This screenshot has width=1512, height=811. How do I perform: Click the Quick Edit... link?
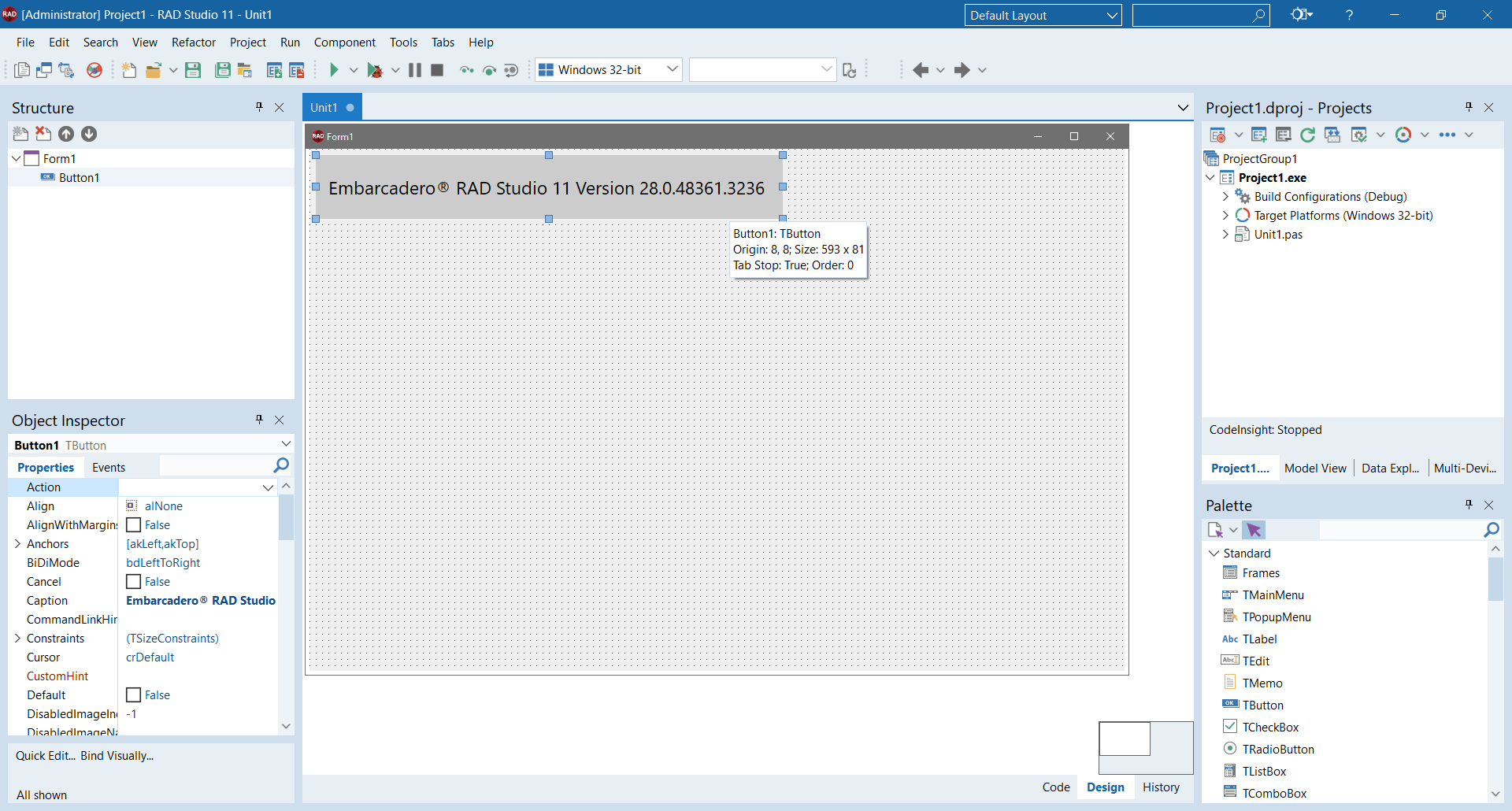coord(46,756)
